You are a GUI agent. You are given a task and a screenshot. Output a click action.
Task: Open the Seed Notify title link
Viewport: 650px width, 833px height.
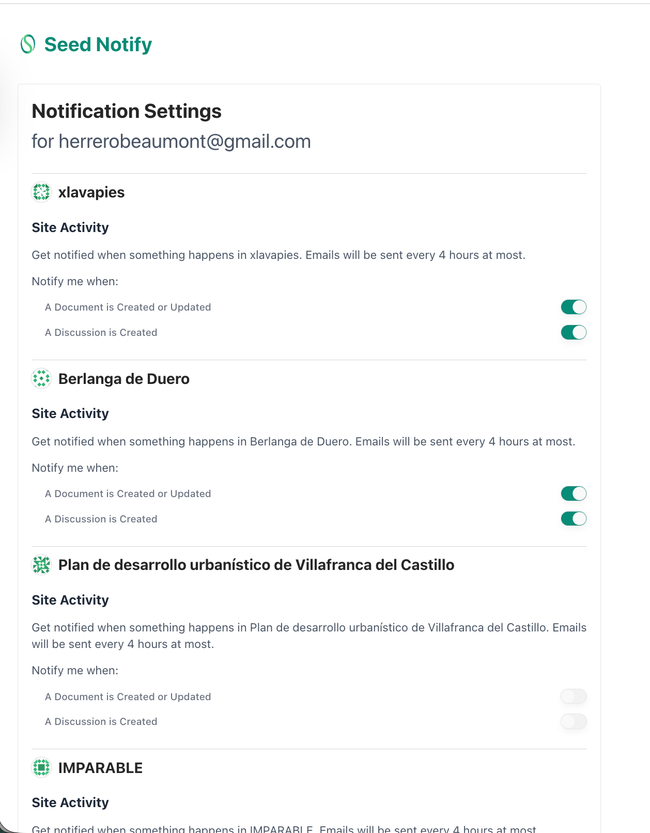(x=98, y=44)
